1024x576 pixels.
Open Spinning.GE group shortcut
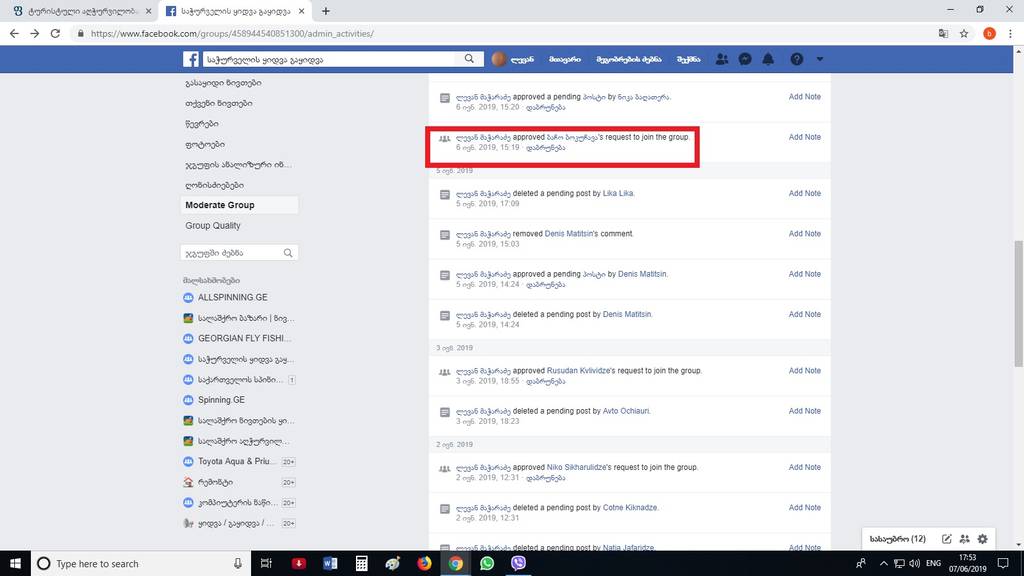(x=221, y=400)
